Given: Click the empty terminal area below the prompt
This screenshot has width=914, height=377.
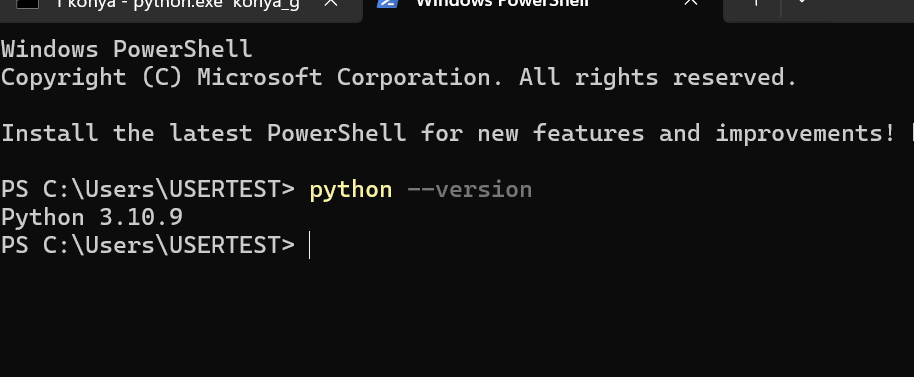Looking at the screenshot, I should (x=457, y=318).
